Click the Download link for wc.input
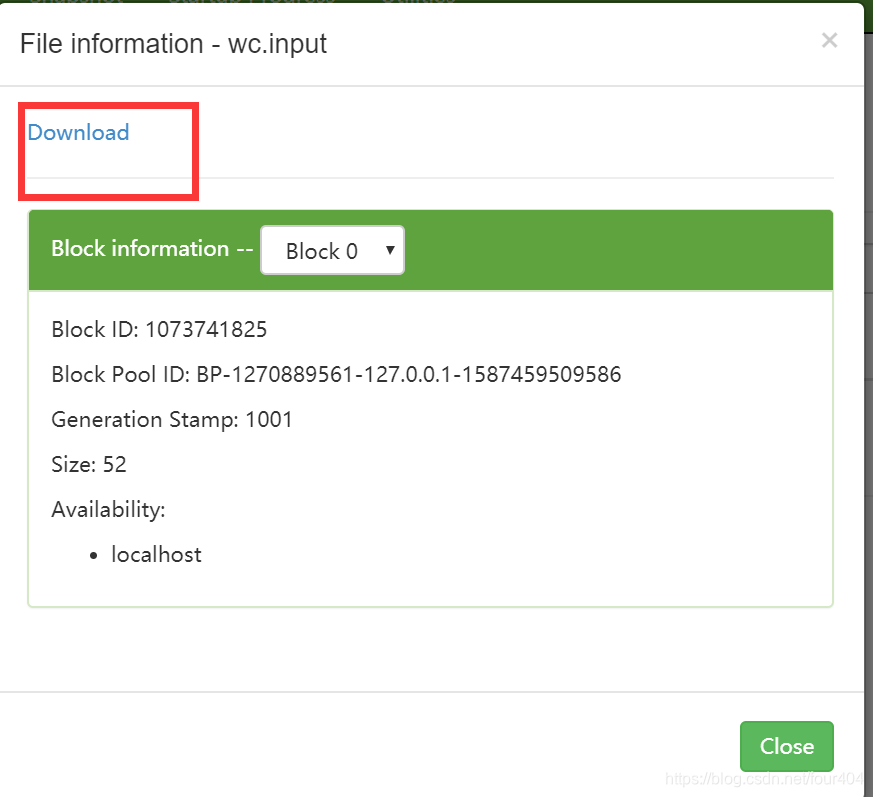The width and height of the screenshot is (873, 797). [79, 133]
